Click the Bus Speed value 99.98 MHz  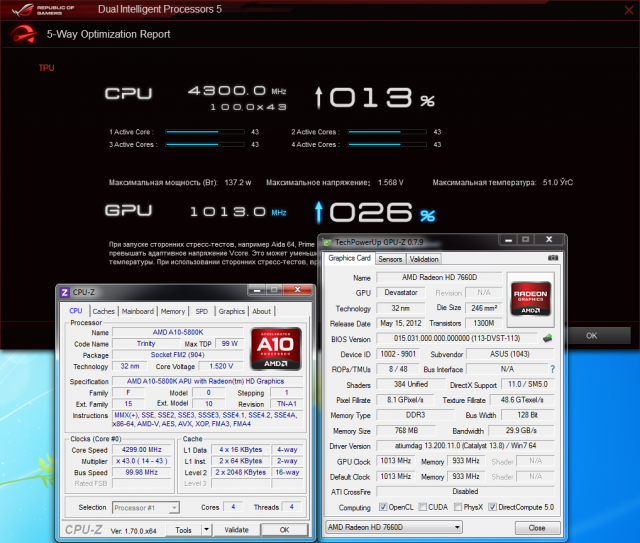click(x=142, y=472)
